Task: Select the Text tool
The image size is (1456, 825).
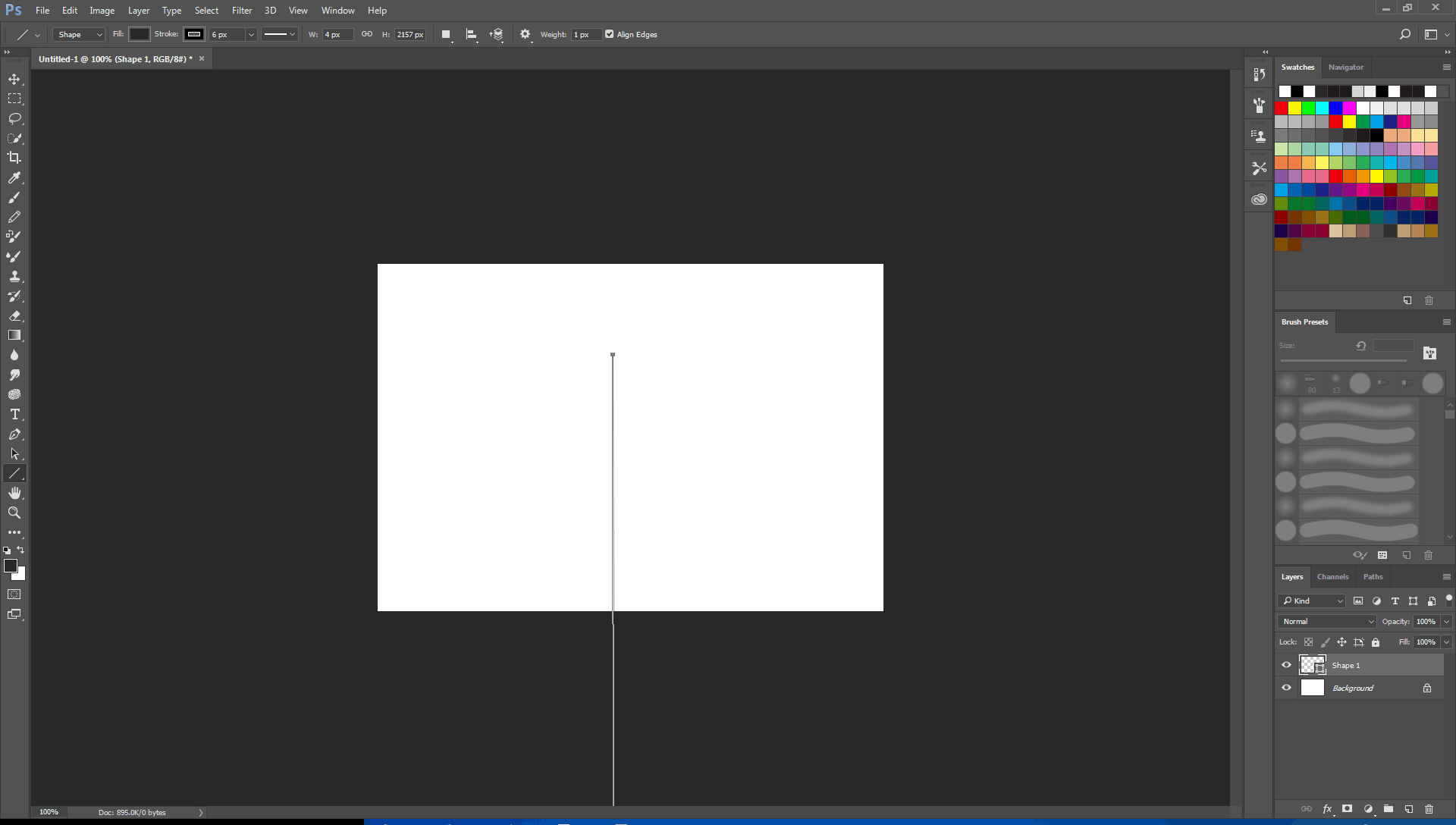Action: coord(14,414)
